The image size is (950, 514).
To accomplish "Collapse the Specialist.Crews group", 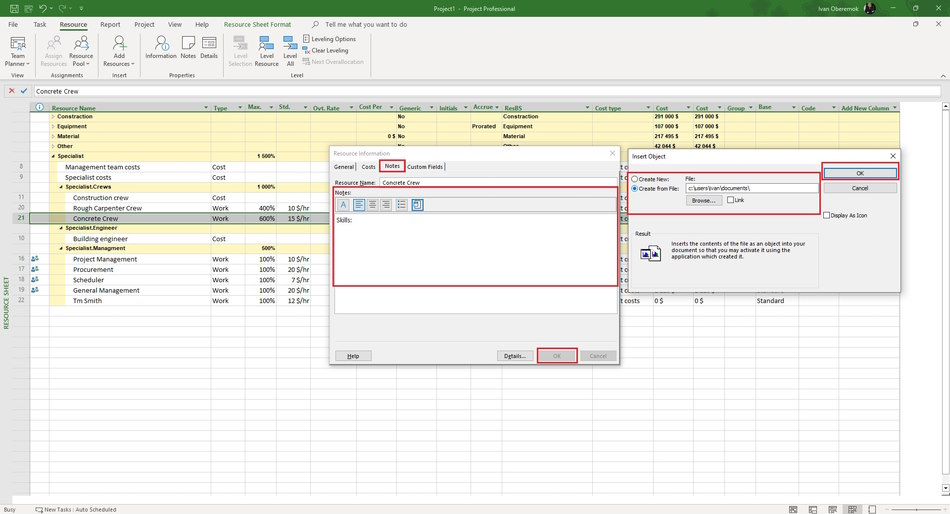I will pos(61,187).
